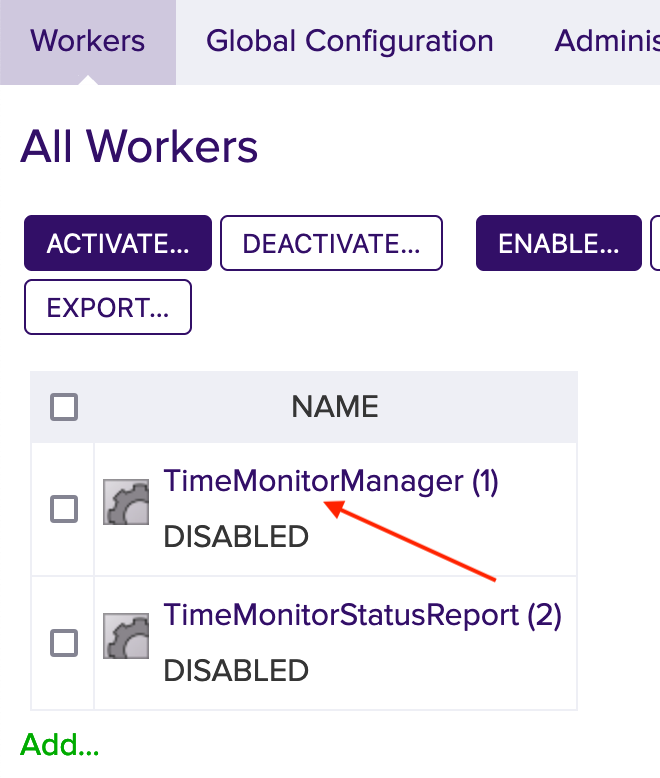Click the green Add... link
660x778 pixels.
point(60,745)
